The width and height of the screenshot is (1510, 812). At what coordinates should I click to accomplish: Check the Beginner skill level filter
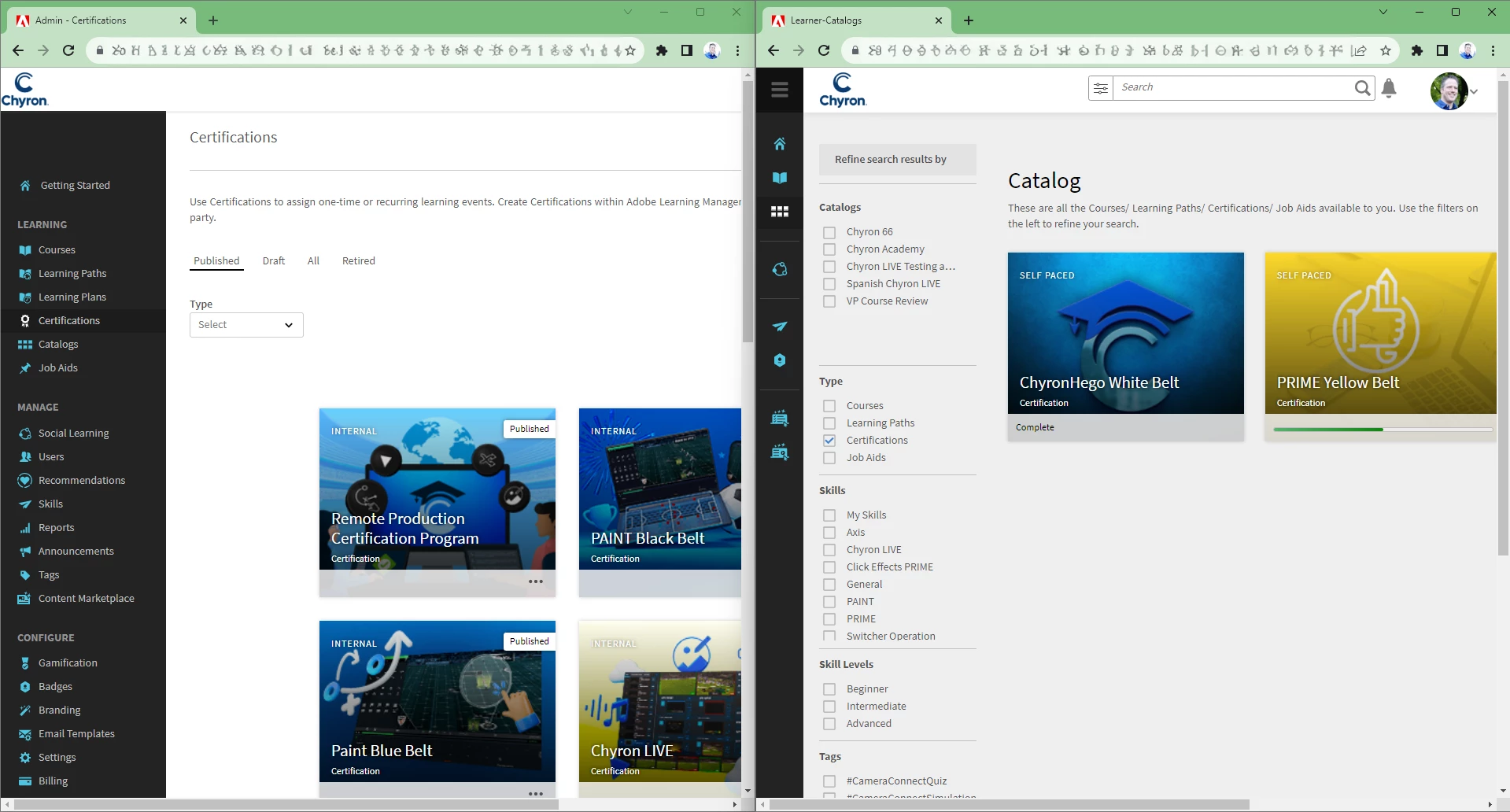(x=829, y=690)
